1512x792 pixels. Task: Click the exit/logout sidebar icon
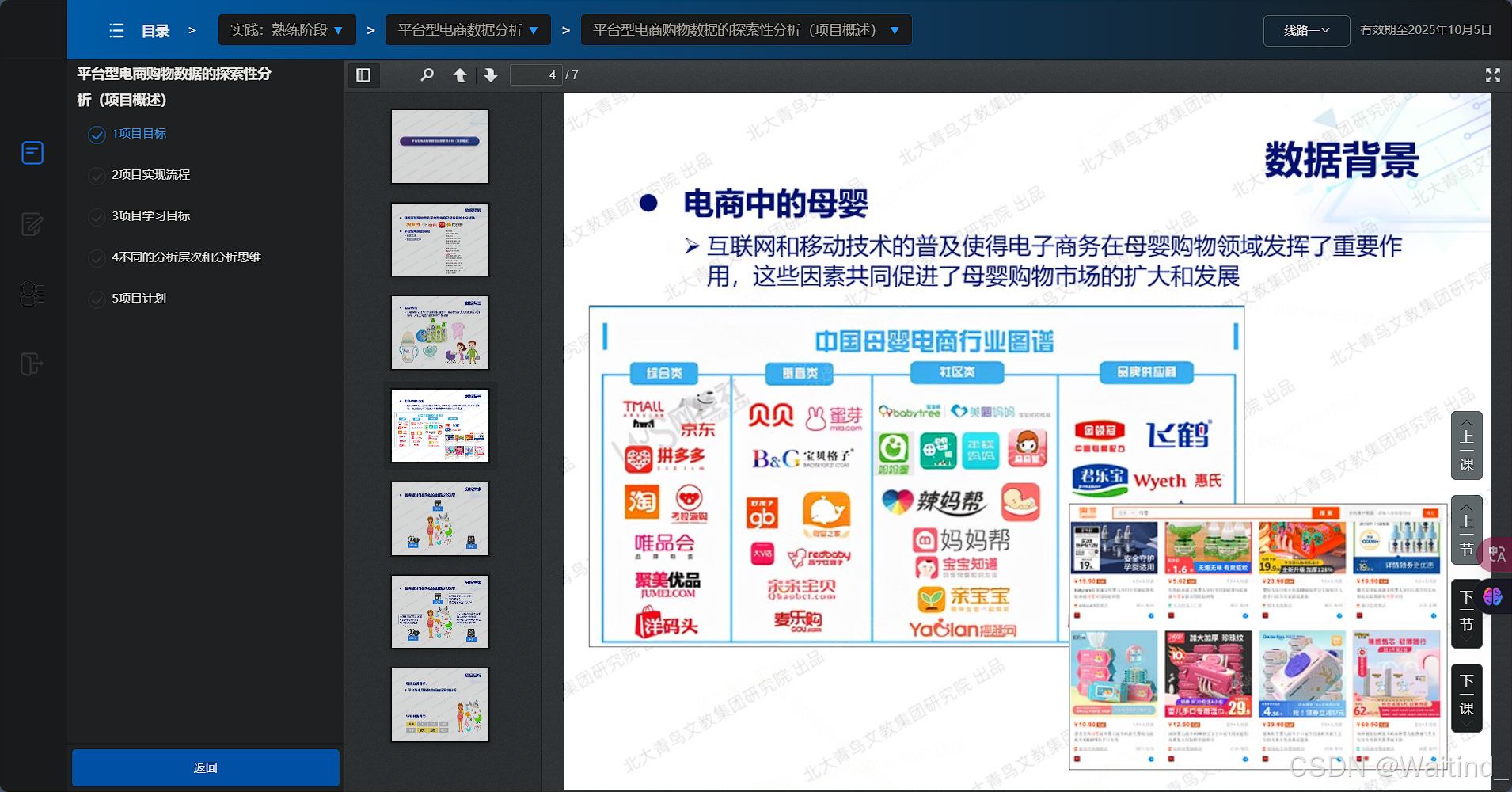coord(32,364)
